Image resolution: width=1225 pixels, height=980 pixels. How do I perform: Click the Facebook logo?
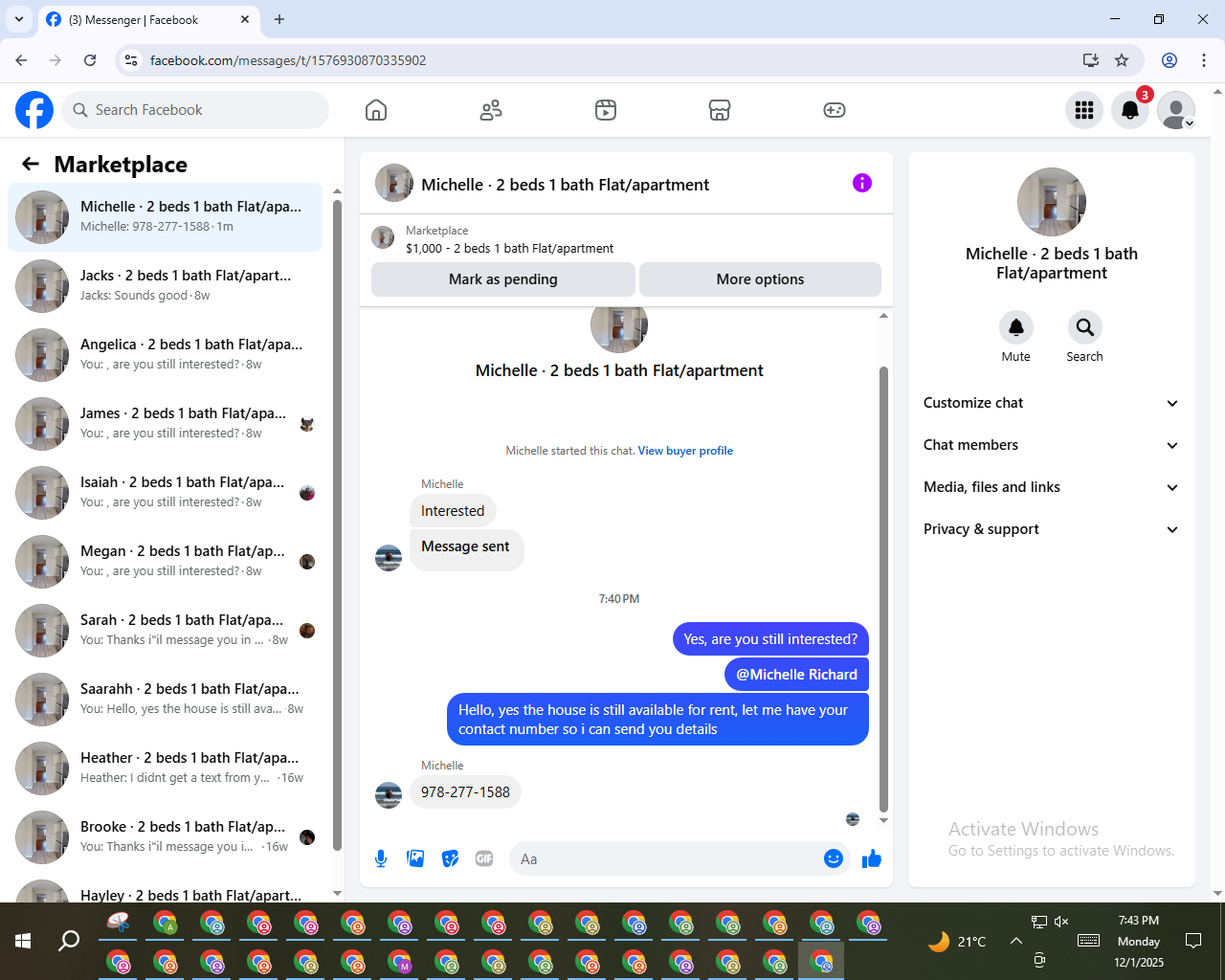pos(34,110)
